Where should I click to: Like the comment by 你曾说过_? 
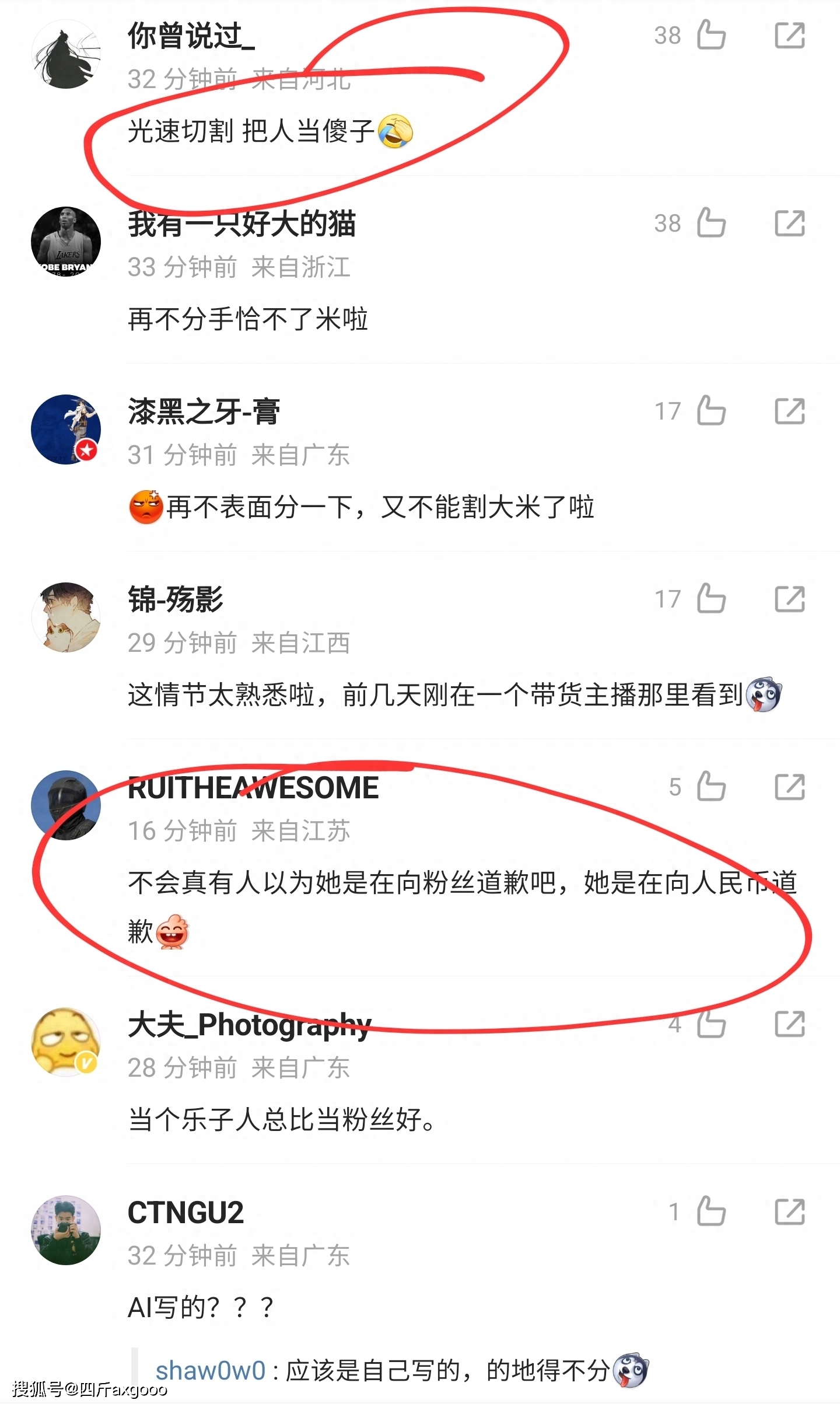[711, 35]
